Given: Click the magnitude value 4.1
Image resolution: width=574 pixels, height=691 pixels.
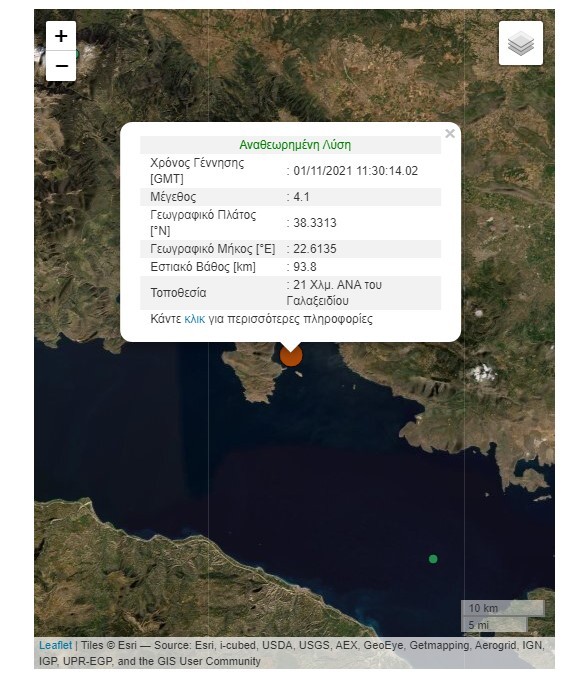Looking at the screenshot, I should click(x=301, y=197).
